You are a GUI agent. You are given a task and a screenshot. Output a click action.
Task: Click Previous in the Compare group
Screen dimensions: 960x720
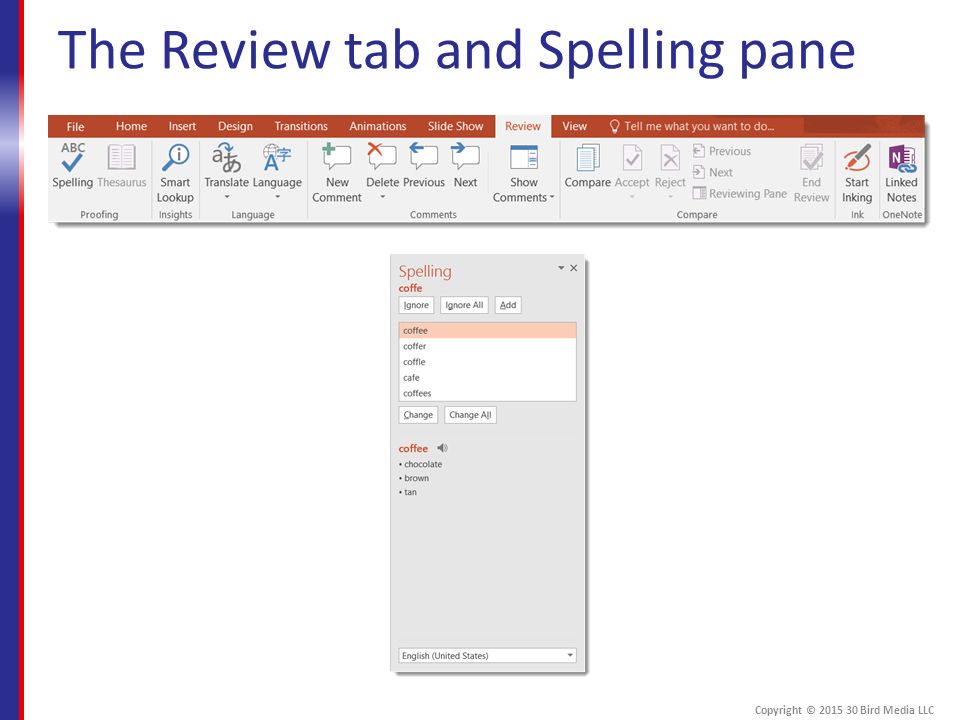pyautogui.click(x=722, y=151)
